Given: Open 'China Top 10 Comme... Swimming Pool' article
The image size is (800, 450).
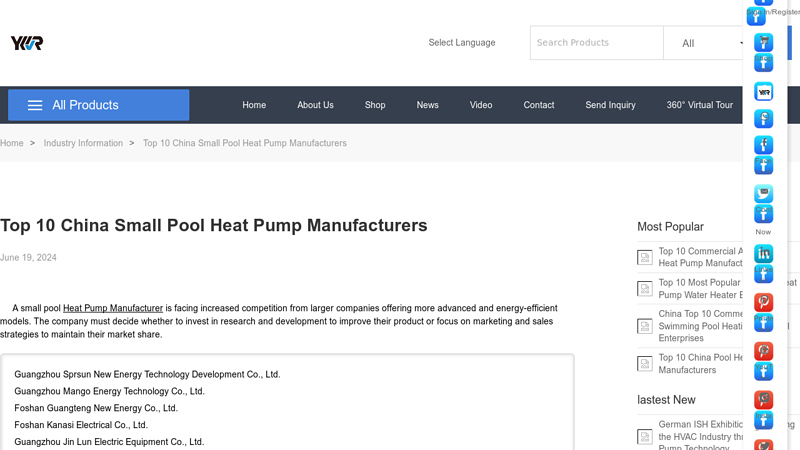Looking at the screenshot, I should [x=701, y=326].
